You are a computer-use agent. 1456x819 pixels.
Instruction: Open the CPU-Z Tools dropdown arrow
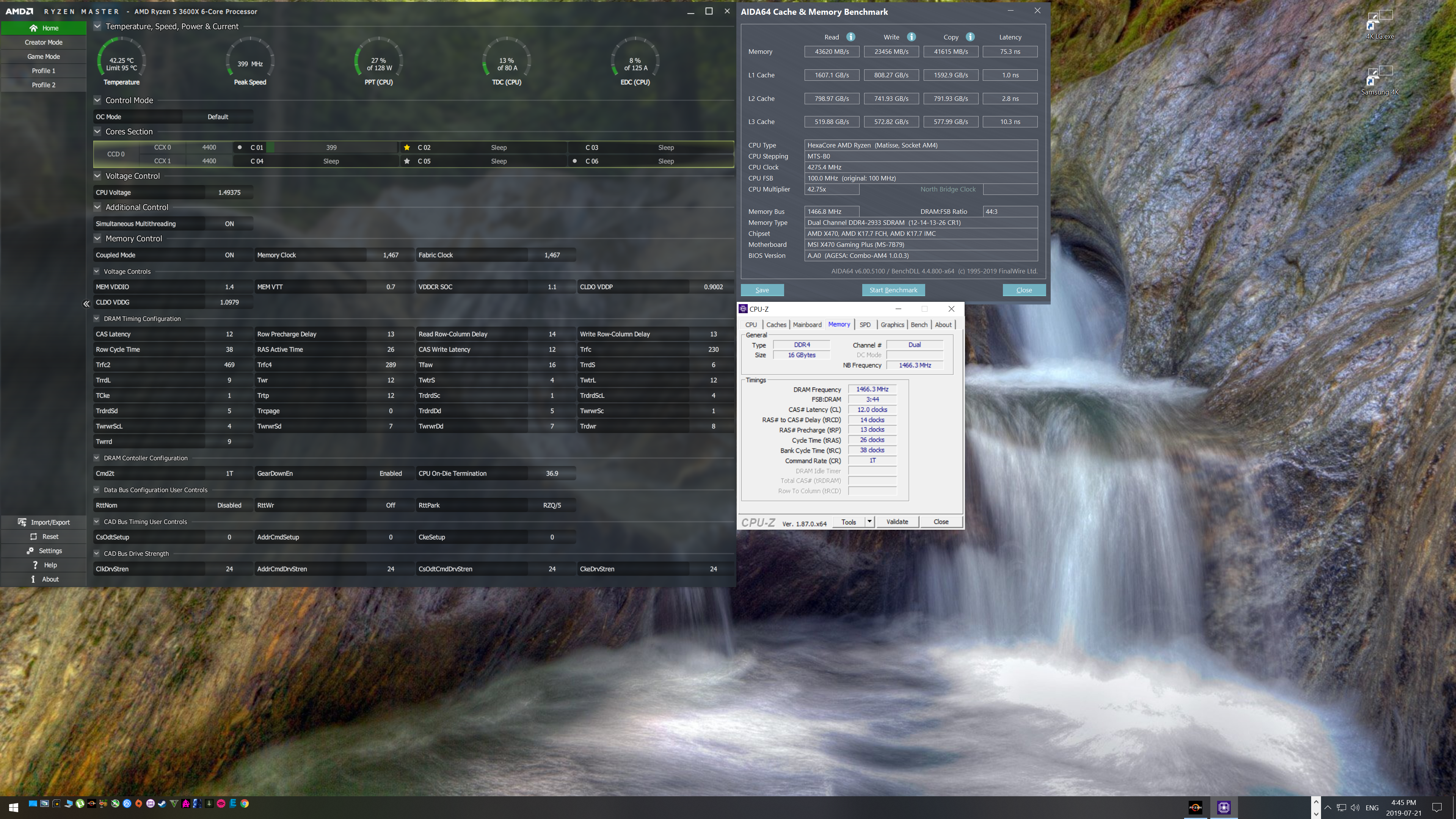869,522
